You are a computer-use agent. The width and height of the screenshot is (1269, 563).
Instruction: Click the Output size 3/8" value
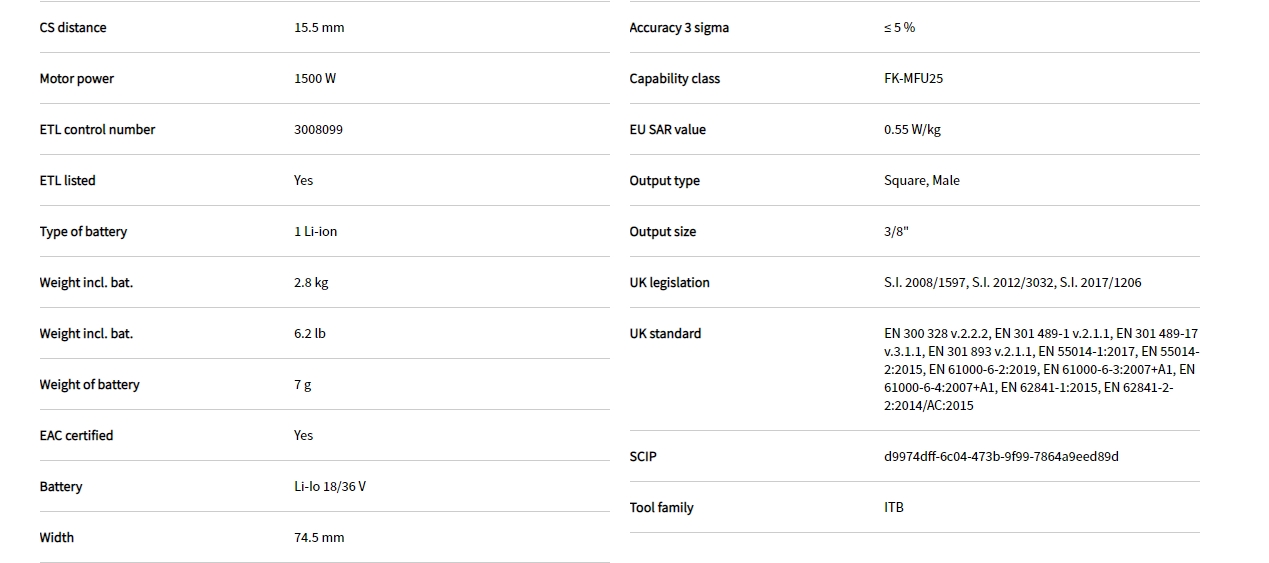pos(896,232)
